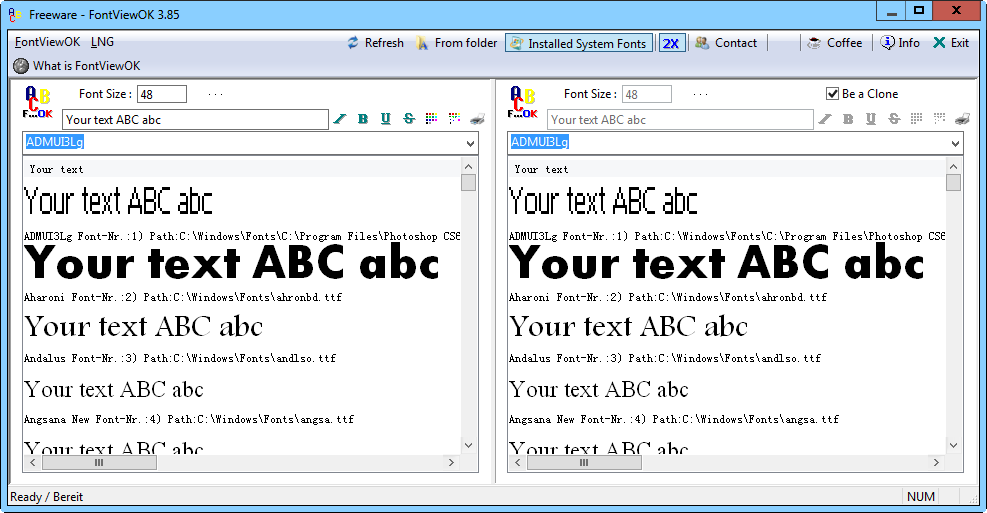Click right pane horizontal scroll right arrow
This screenshot has height=513, width=987.
936,463
